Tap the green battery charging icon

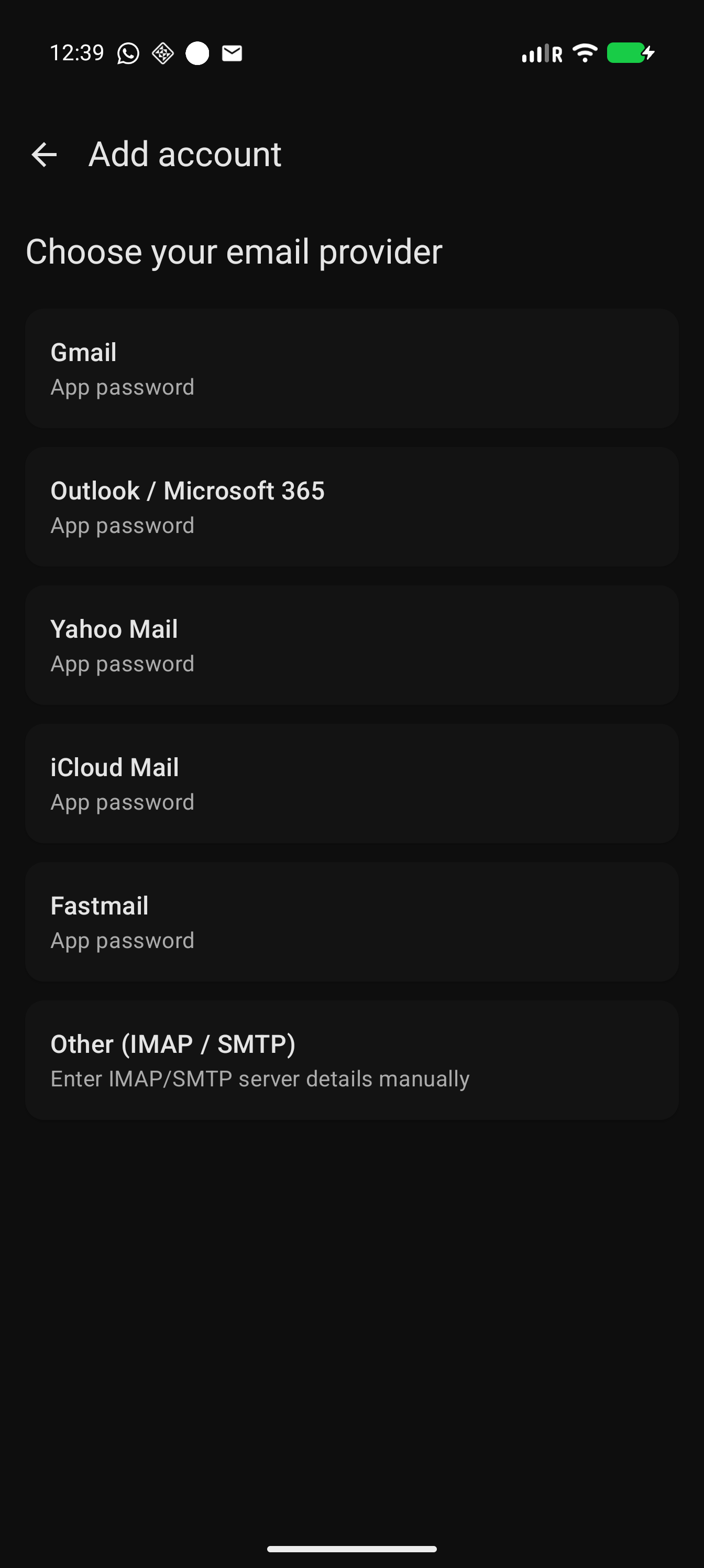coord(630,53)
